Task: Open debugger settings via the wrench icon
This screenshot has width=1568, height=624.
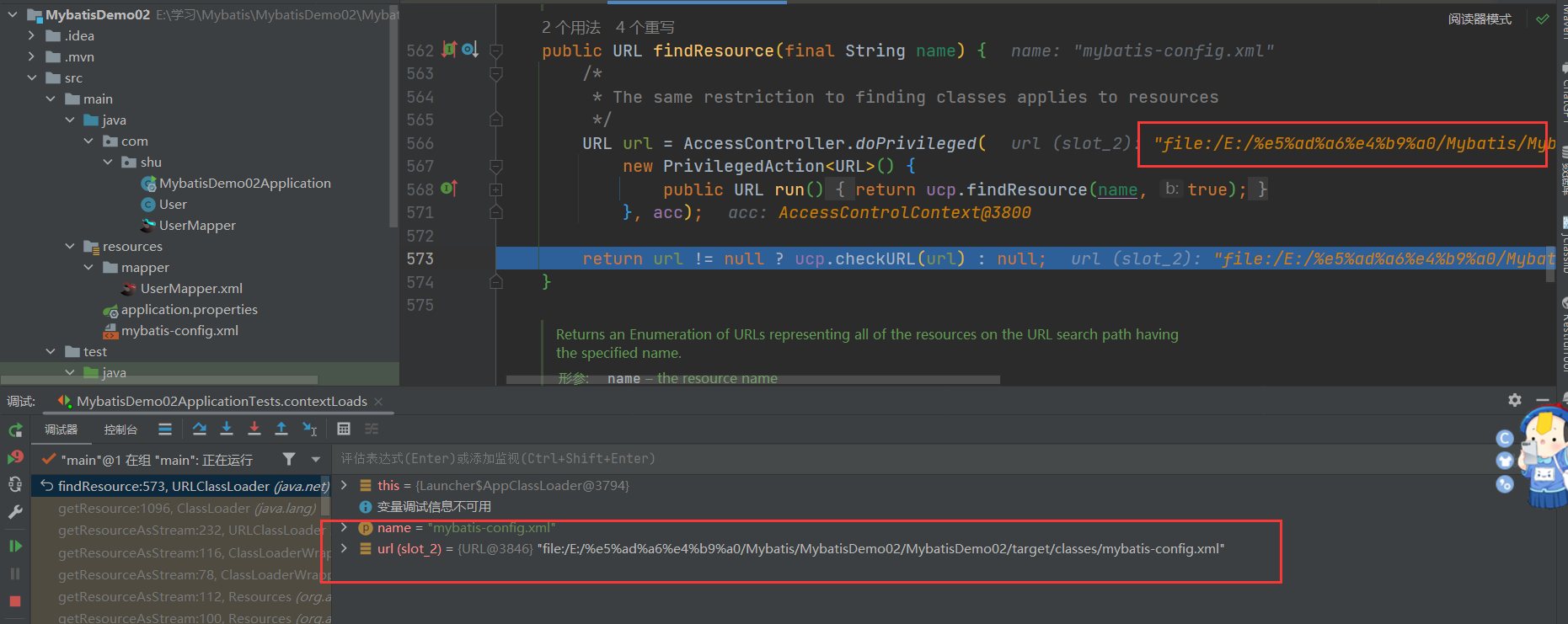Action: (x=15, y=511)
